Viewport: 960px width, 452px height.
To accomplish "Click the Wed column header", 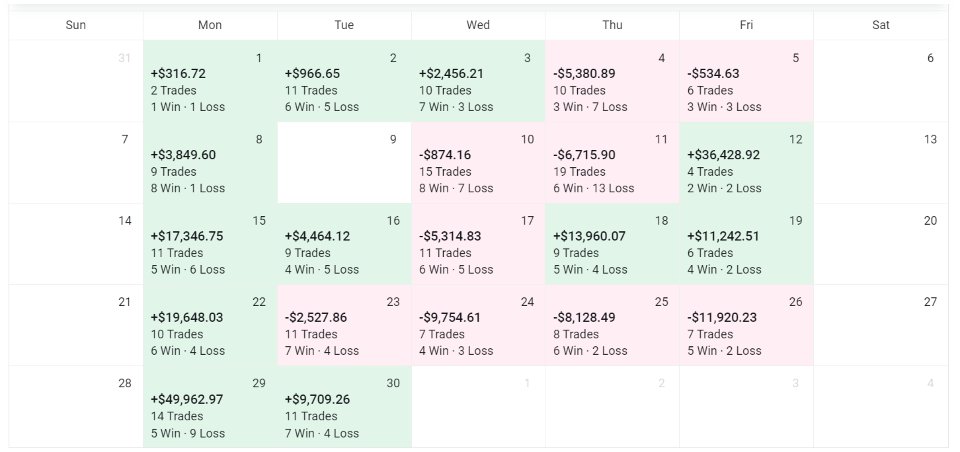I will (x=478, y=25).
